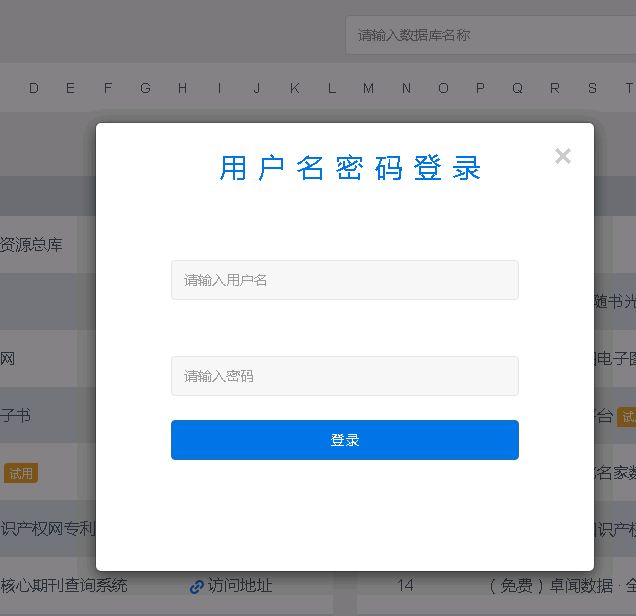Focus the 请输入密码 password field

344,376
